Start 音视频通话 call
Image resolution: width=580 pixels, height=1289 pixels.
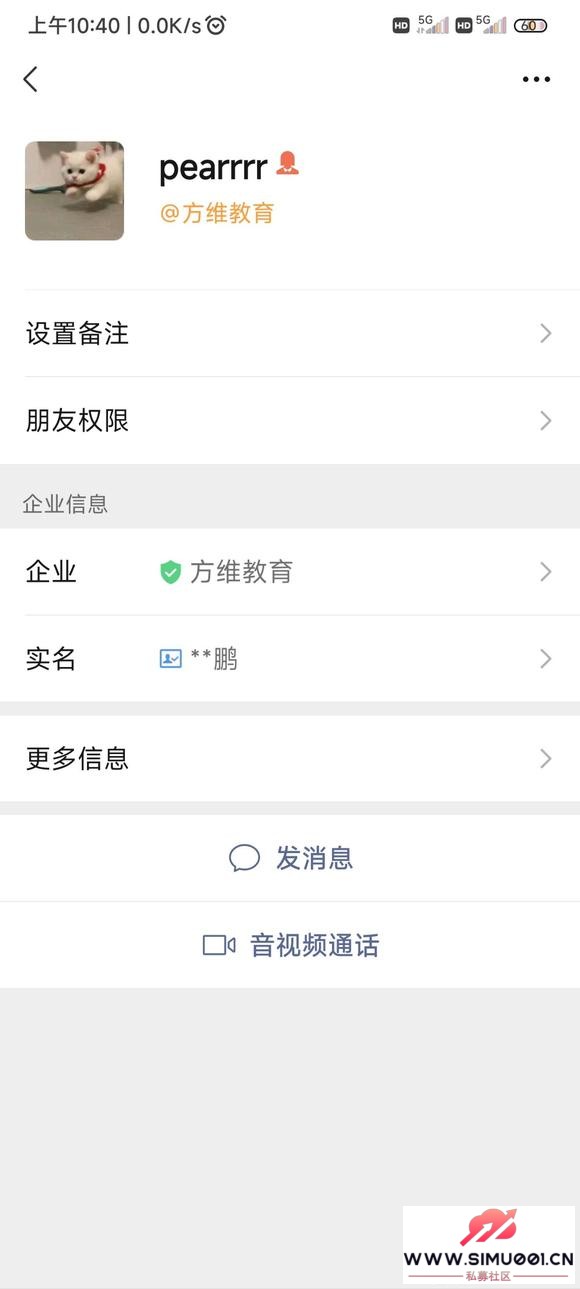click(290, 945)
